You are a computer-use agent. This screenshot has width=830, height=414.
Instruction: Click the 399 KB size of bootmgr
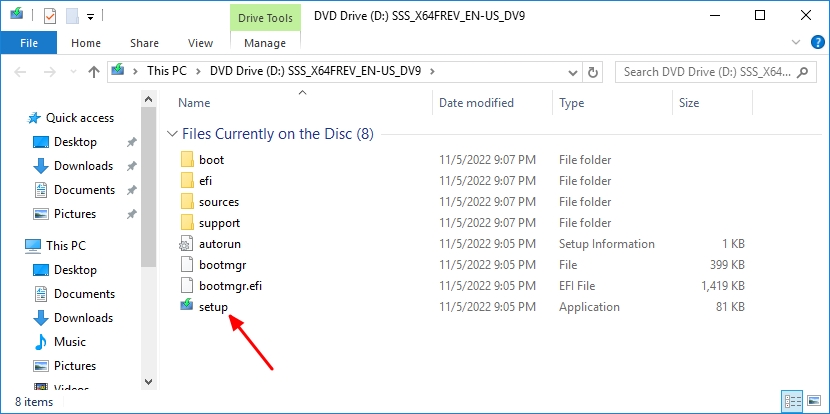[727, 265]
